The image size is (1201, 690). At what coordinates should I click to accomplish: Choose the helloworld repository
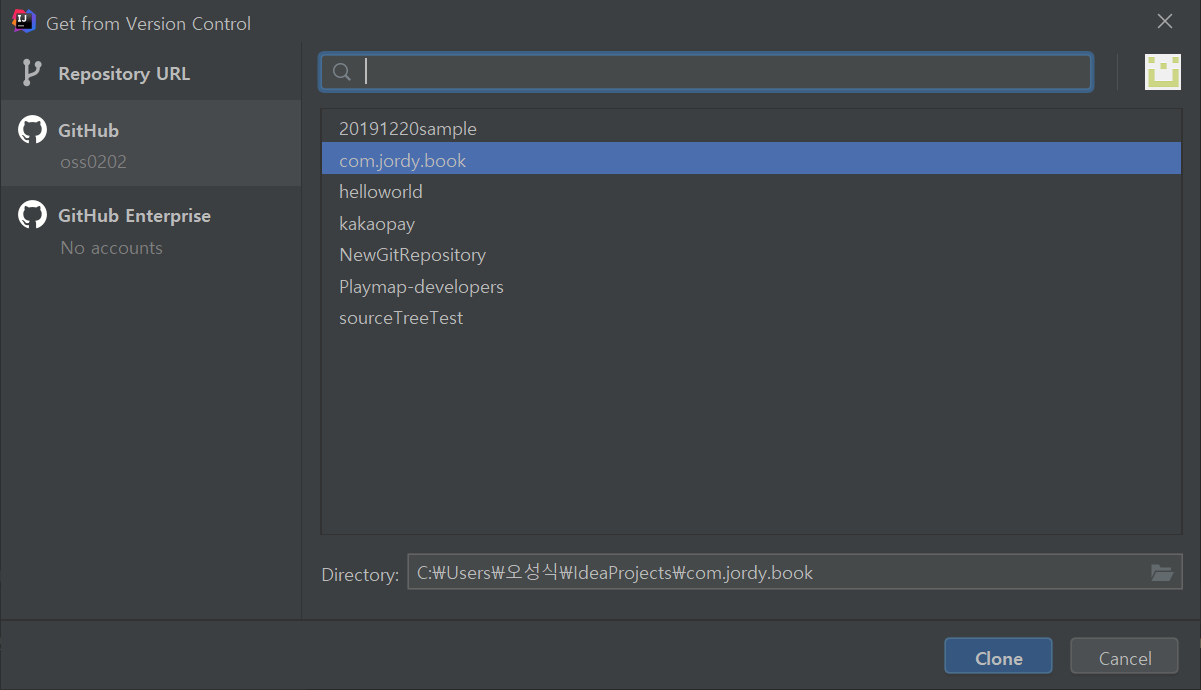point(751,191)
